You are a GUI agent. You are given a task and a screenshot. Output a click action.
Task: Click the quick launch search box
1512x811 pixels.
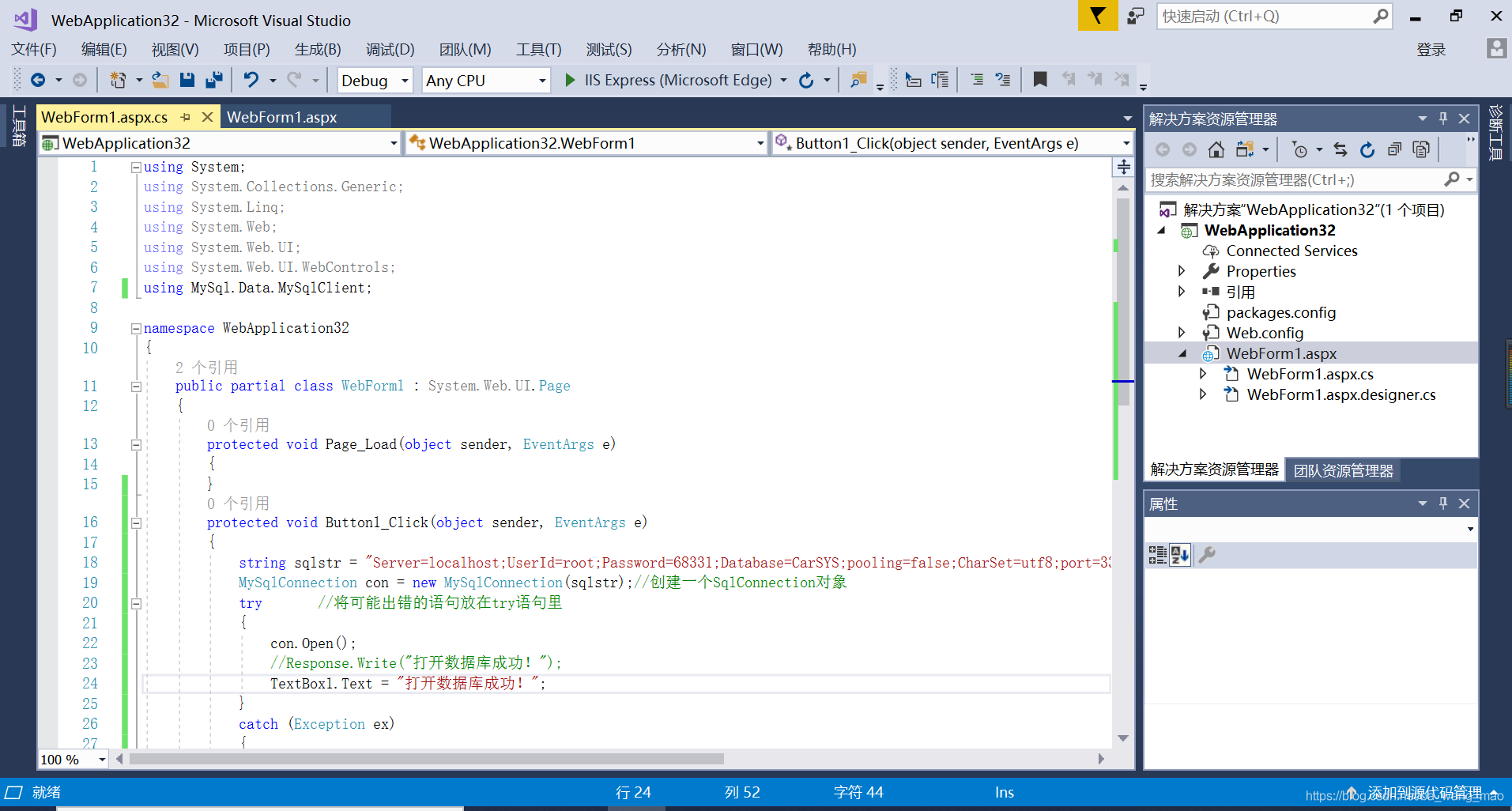point(1265,16)
